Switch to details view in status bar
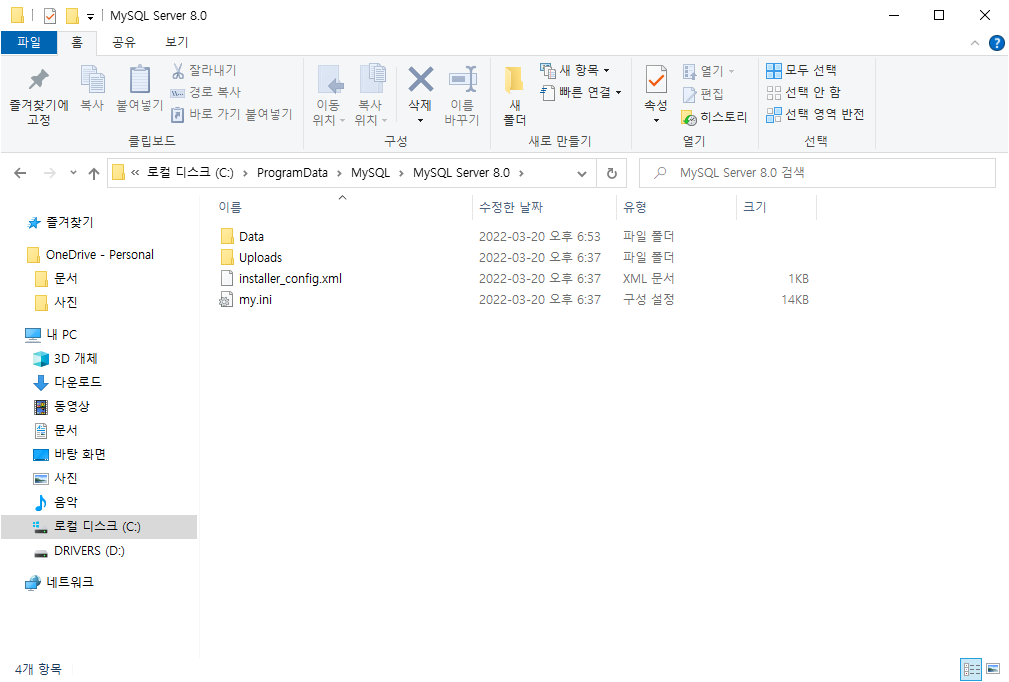 (971, 669)
